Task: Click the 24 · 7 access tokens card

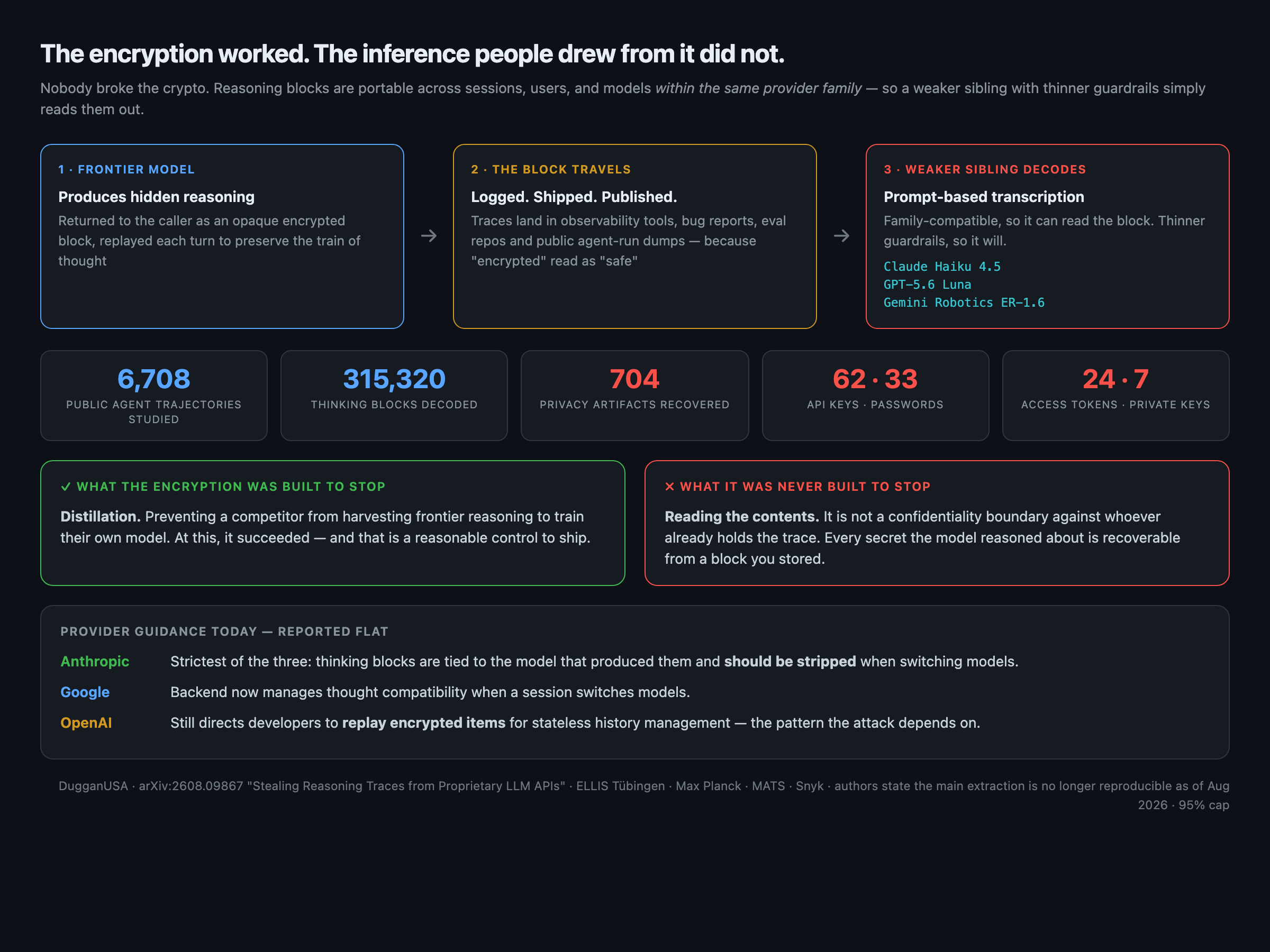Action: click(x=1115, y=396)
